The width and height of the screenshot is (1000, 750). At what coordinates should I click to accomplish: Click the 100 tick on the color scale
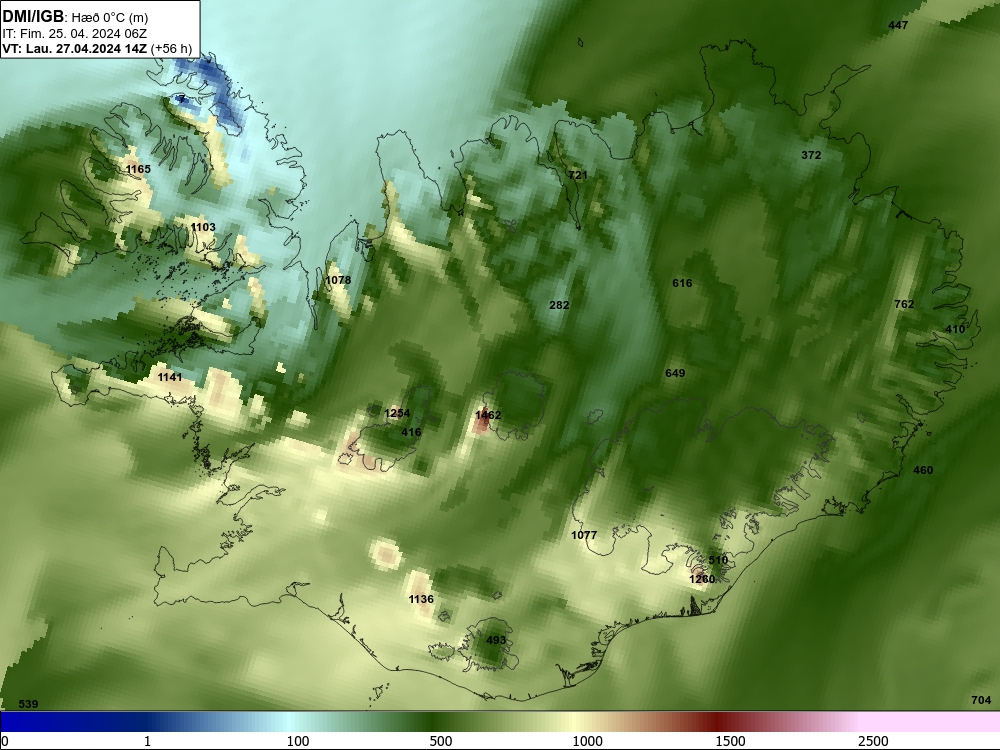click(298, 741)
